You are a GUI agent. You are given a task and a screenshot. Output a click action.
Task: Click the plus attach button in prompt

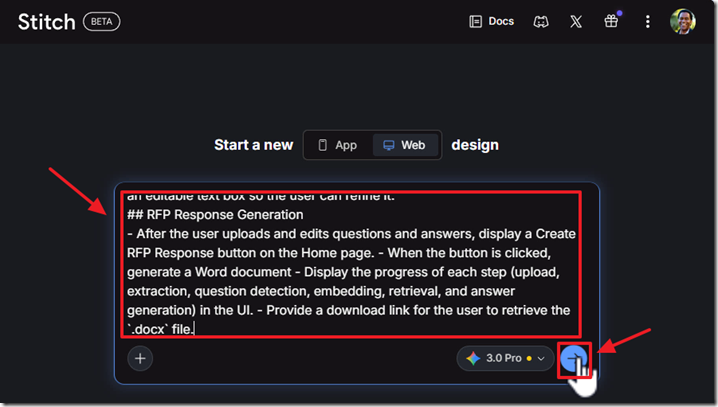140,358
